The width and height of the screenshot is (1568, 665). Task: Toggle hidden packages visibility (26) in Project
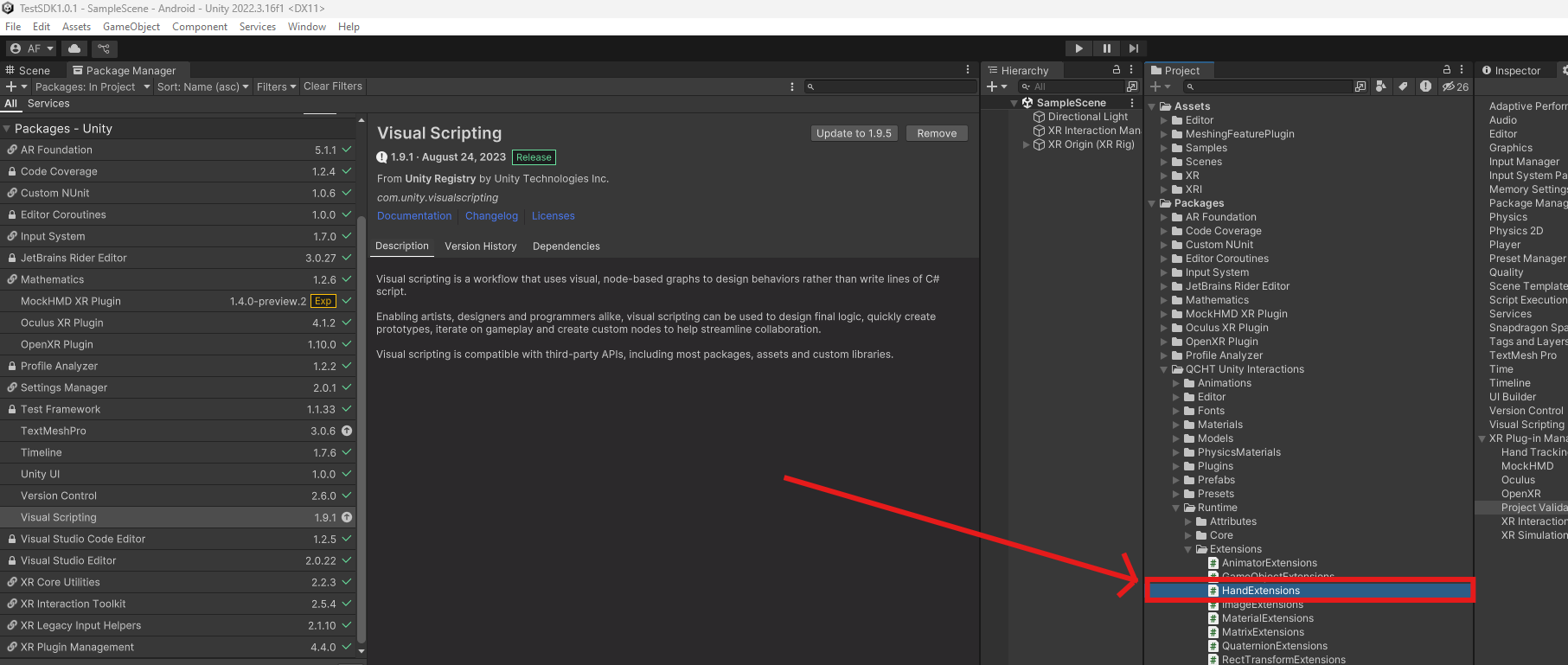coord(1456,86)
